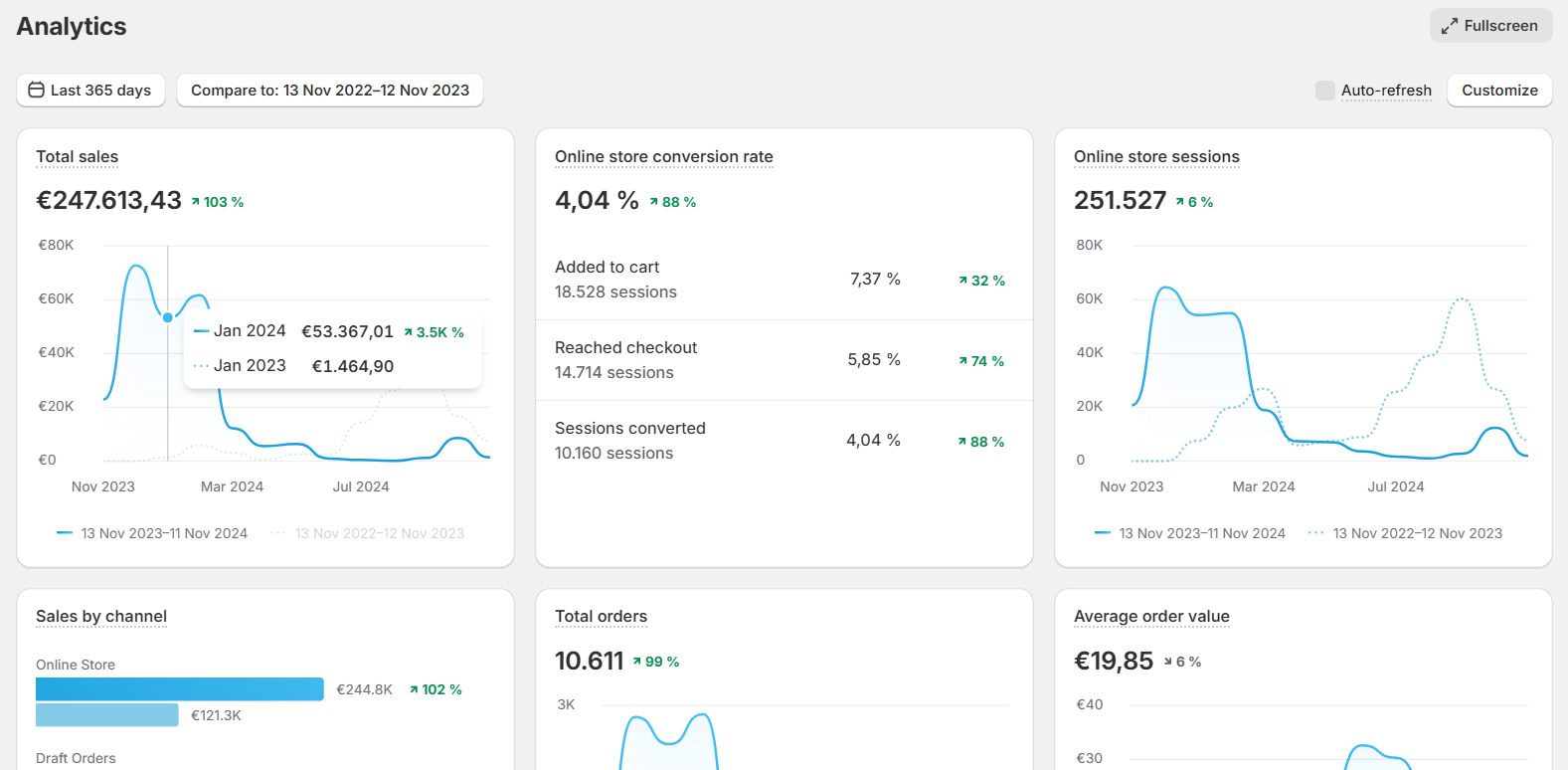The image size is (1568, 770).
Task: Click the €244.8K Online Store amount
Action: click(x=365, y=689)
